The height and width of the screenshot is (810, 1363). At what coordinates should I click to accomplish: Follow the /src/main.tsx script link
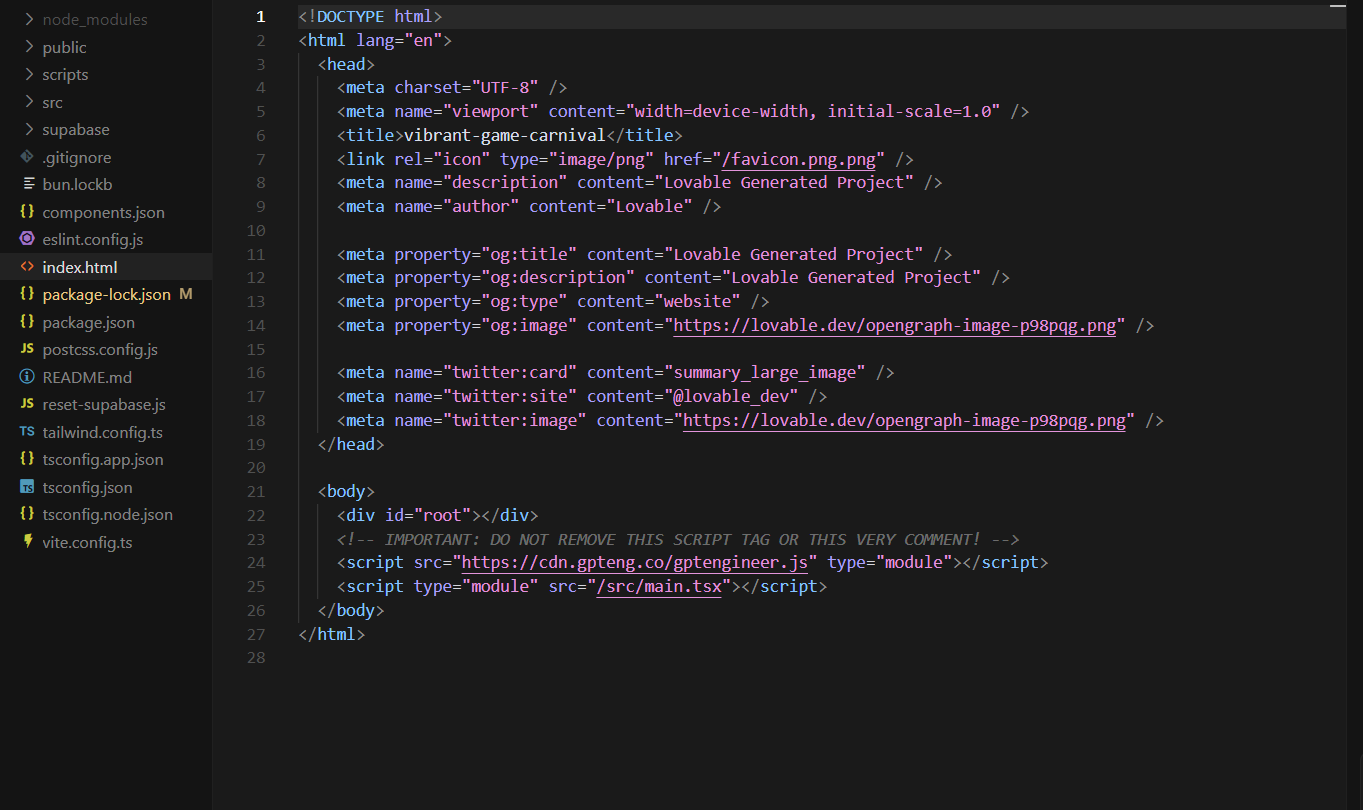point(659,586)
